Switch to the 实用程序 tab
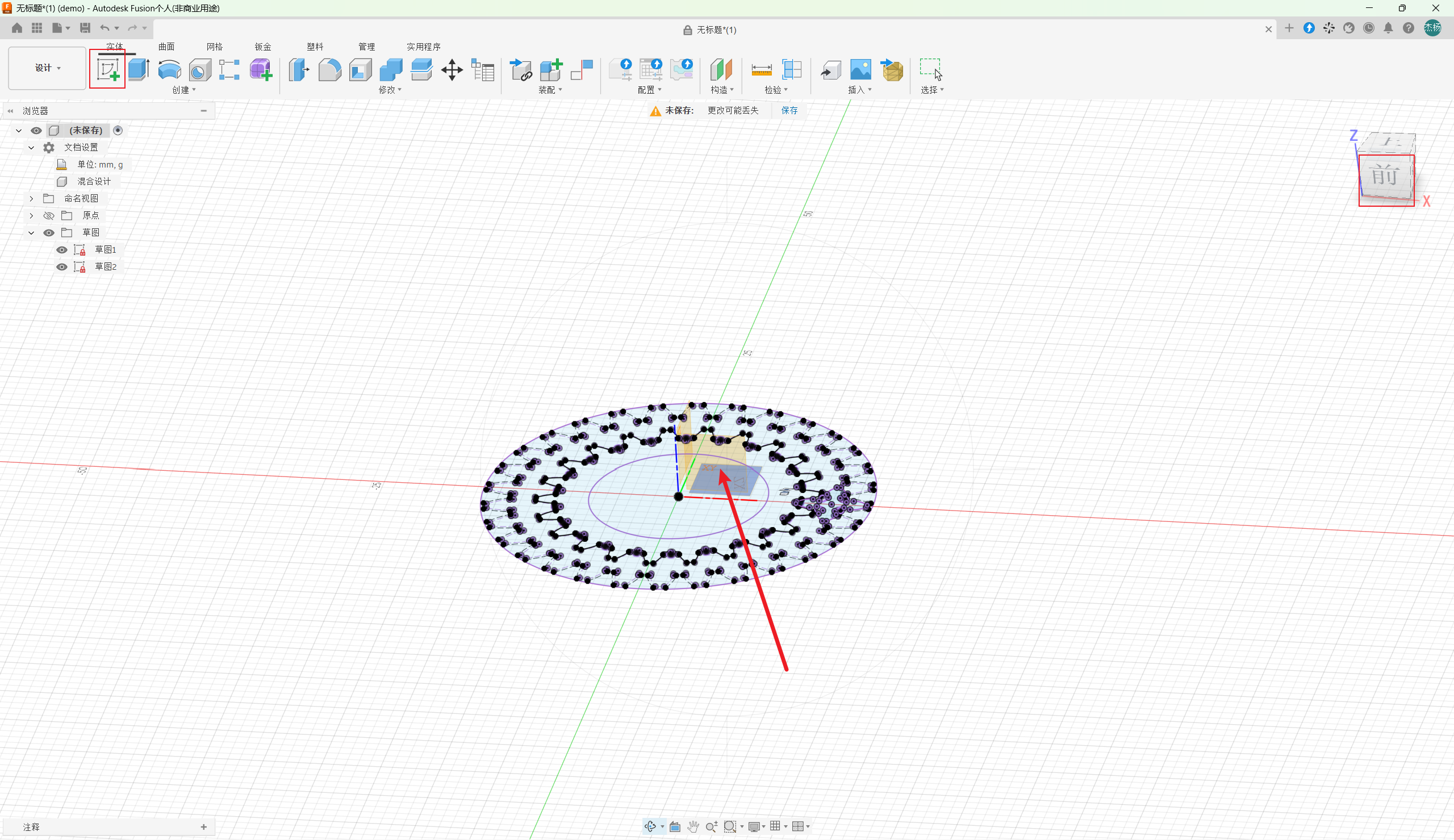This screenshot has width=1454, height=840. click(423, 47)
